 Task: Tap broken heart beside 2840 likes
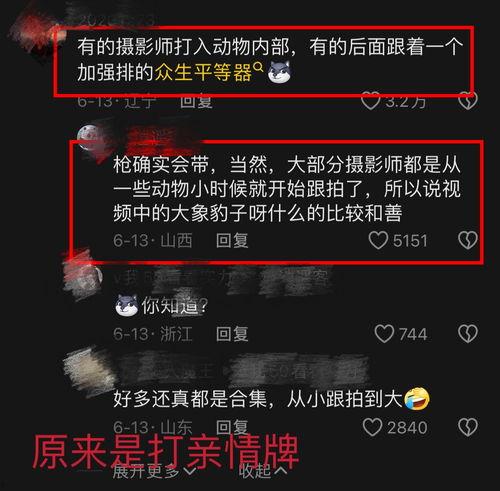(x=468, y=427)
